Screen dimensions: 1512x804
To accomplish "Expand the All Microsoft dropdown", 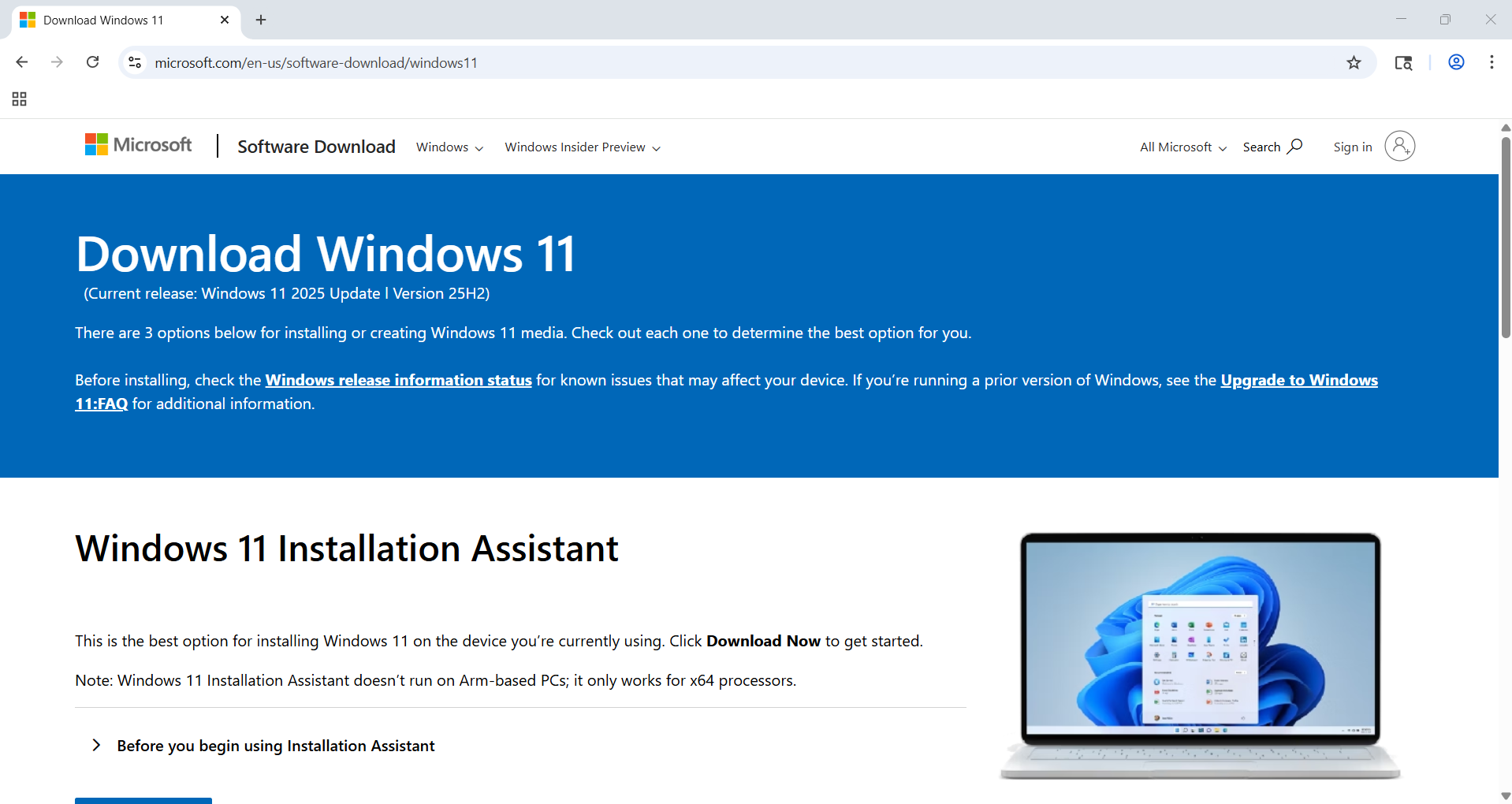I will (x=1183, y=147).
